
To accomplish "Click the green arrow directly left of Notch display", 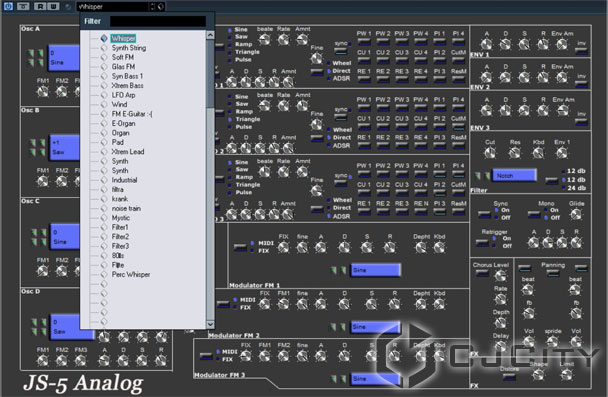I will [x=486, y=176].
